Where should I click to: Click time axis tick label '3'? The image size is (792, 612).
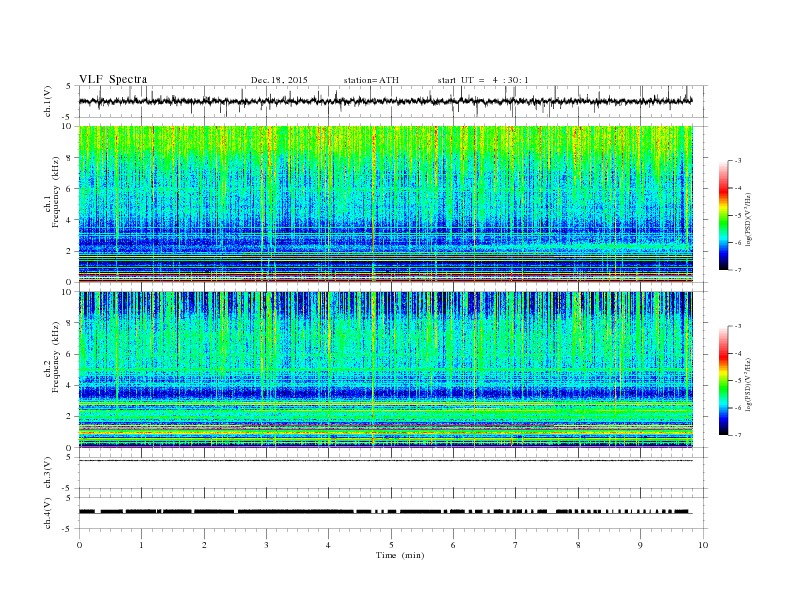point(266,545)
